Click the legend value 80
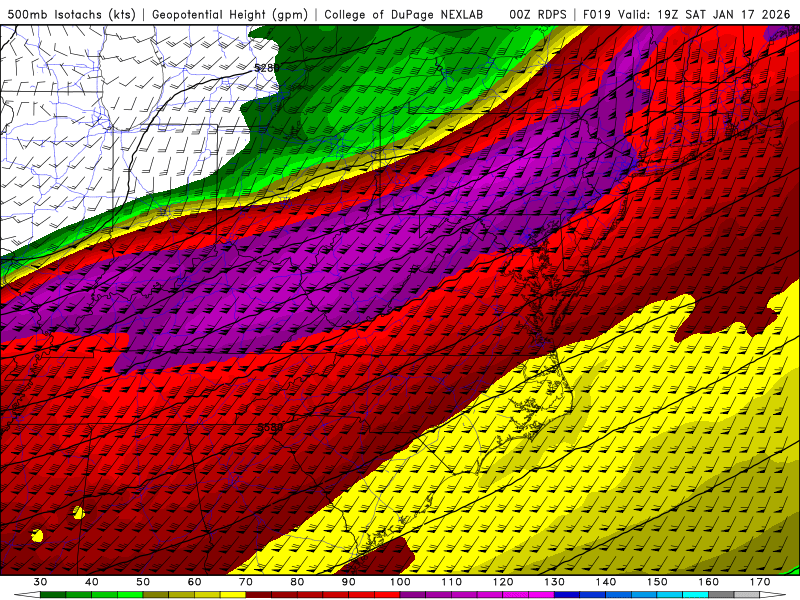 pyautogui.click(x=297, y=582)
